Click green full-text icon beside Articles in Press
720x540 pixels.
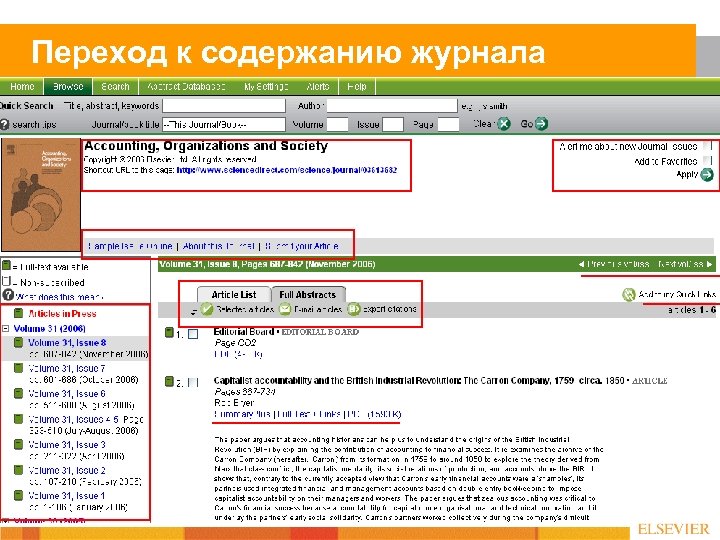click(18, 314)
